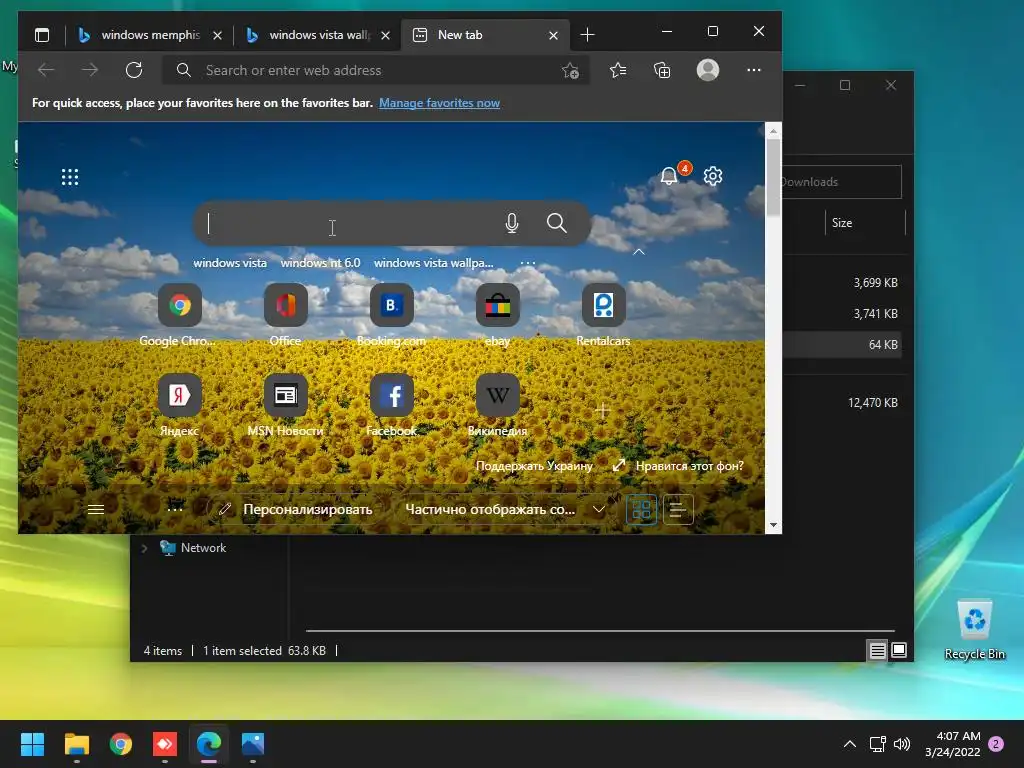Open the Photos app on taskbar
This screenshot has height=768, width=1024.
(253, 744)
